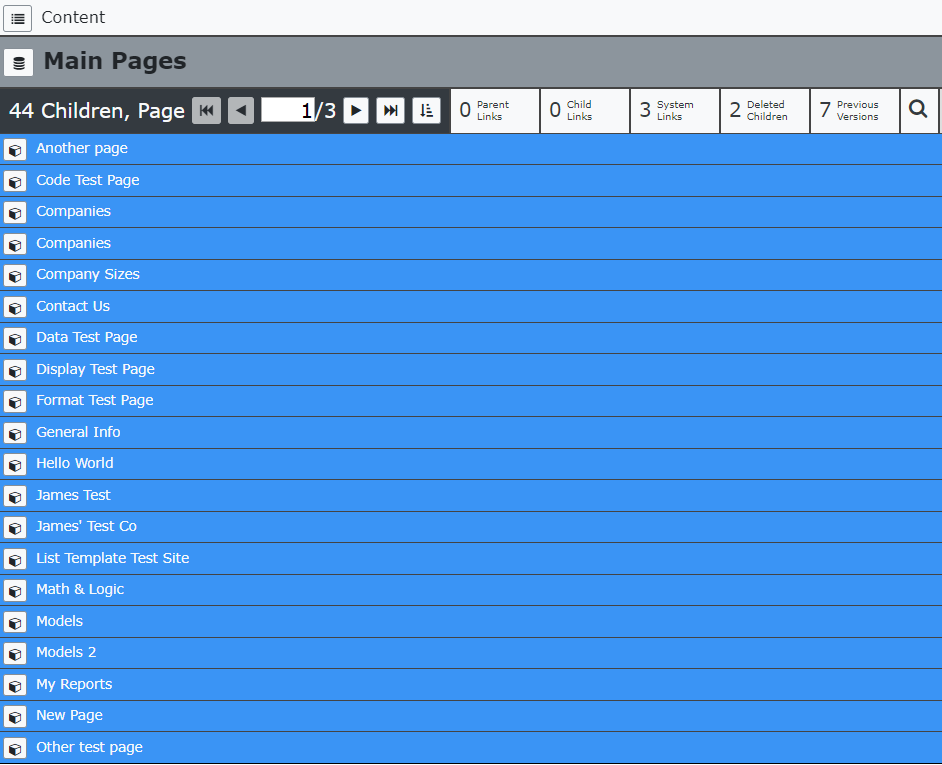This screenshot has height=765, width=942.
Task: Select the Models 2 row
Action: 471,653
